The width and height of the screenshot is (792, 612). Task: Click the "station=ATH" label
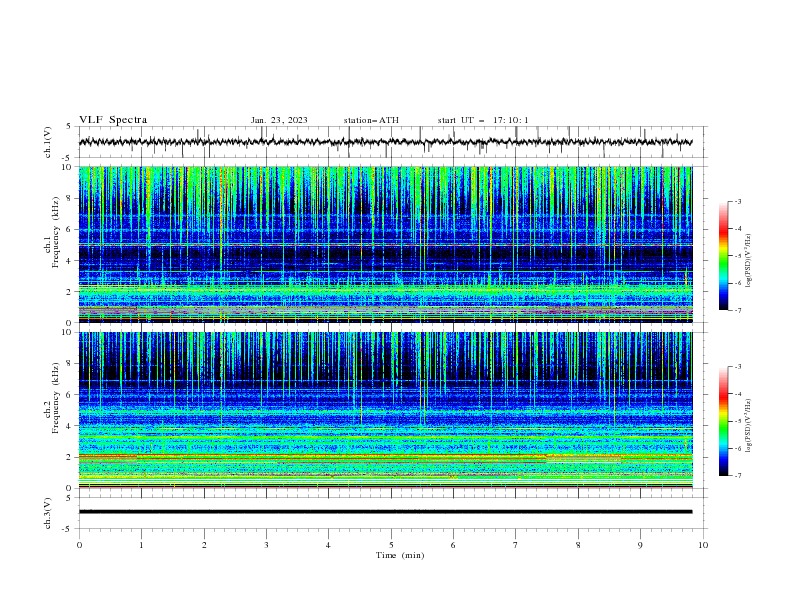click(x=371, y=120)
